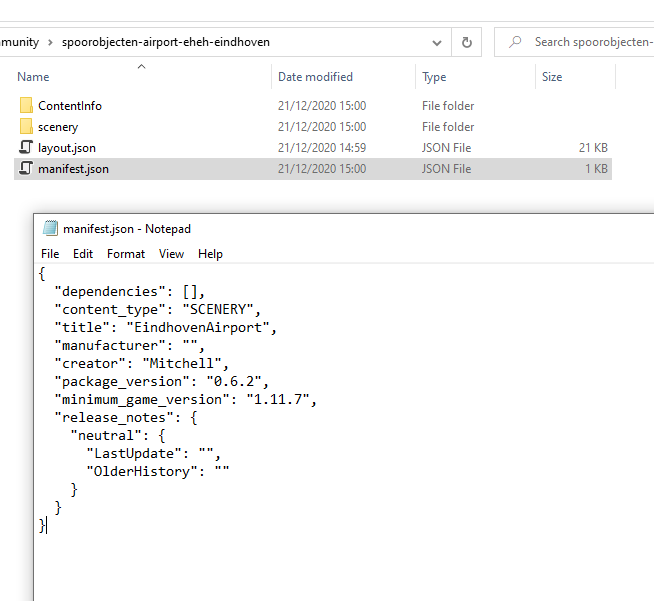Toggle sort direction arrow above Name column
The image size is (654, 601).
coord(142,66)
